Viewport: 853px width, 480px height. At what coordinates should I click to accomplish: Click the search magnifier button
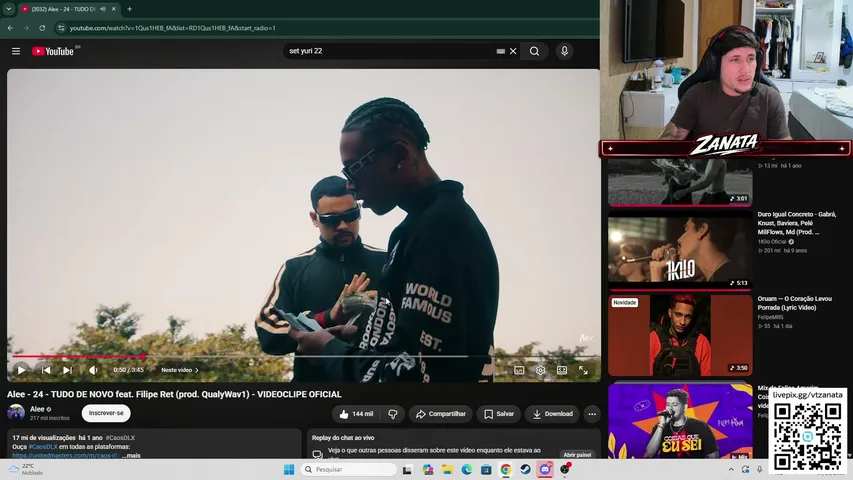[x=534, y=51]
